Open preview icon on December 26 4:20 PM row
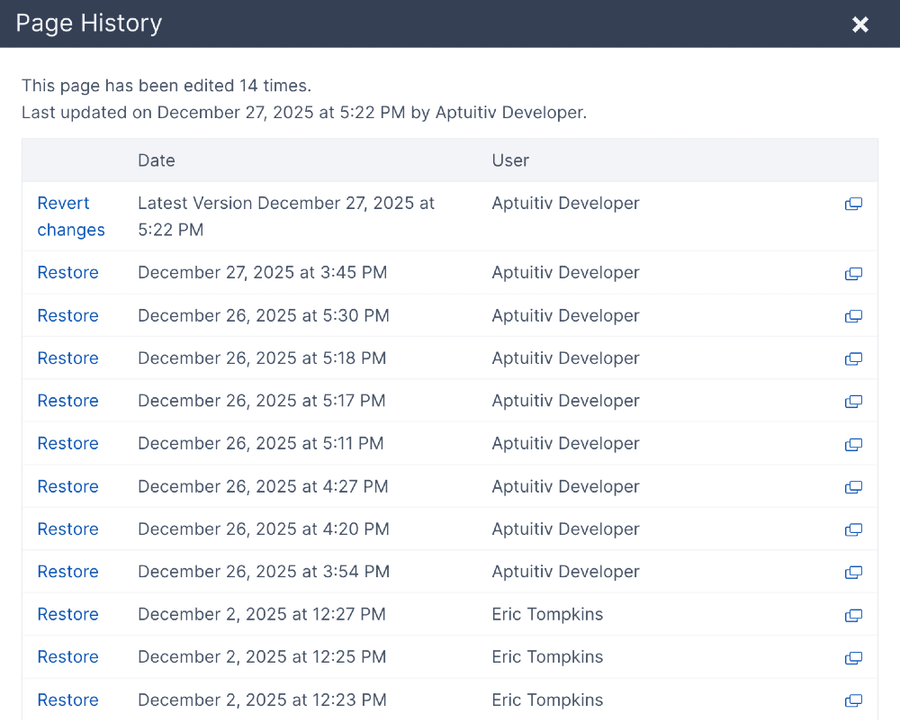The height and width of the screenshot is (720, 900). (853, 530)
